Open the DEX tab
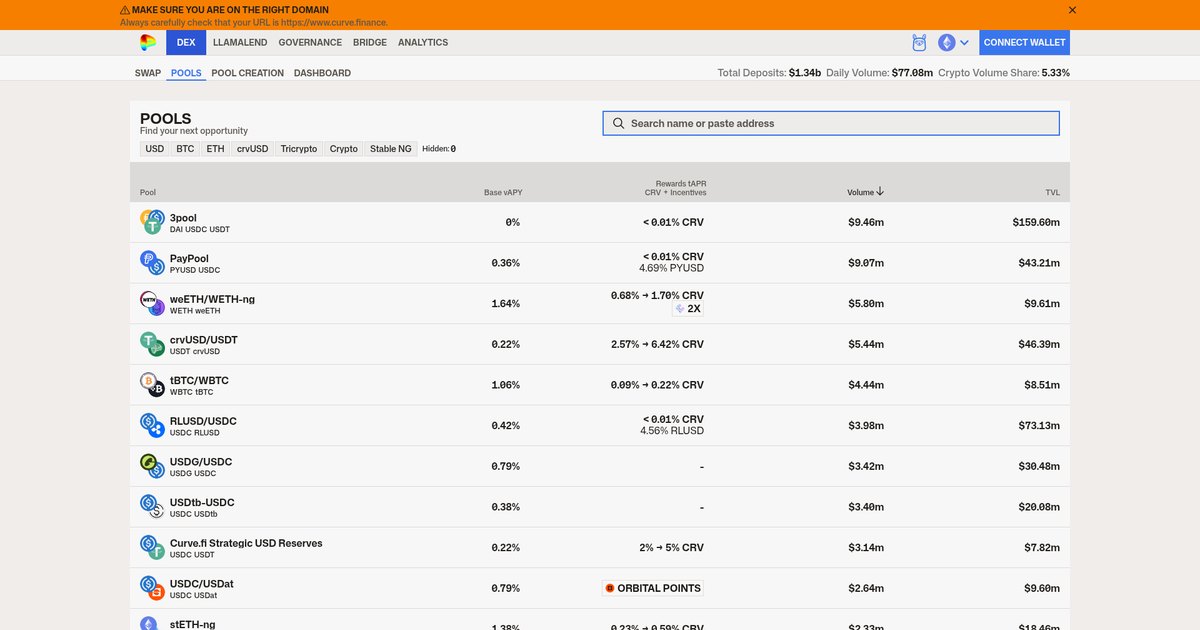Image resolution: width=1200 pixels, height=630 pixels. (x=186, y=42)
